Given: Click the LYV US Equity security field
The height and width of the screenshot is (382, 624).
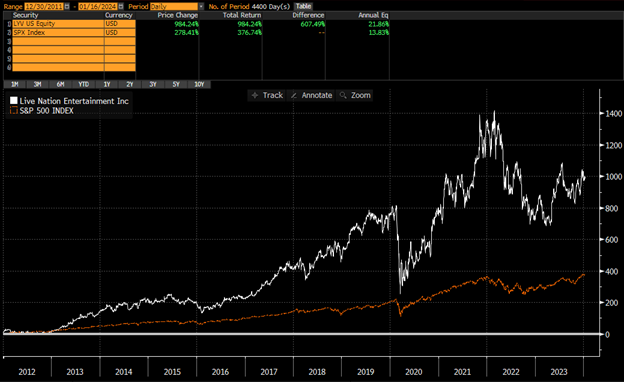Looking at the screenshot, I should pyautogui.click(x=58, y=24).
